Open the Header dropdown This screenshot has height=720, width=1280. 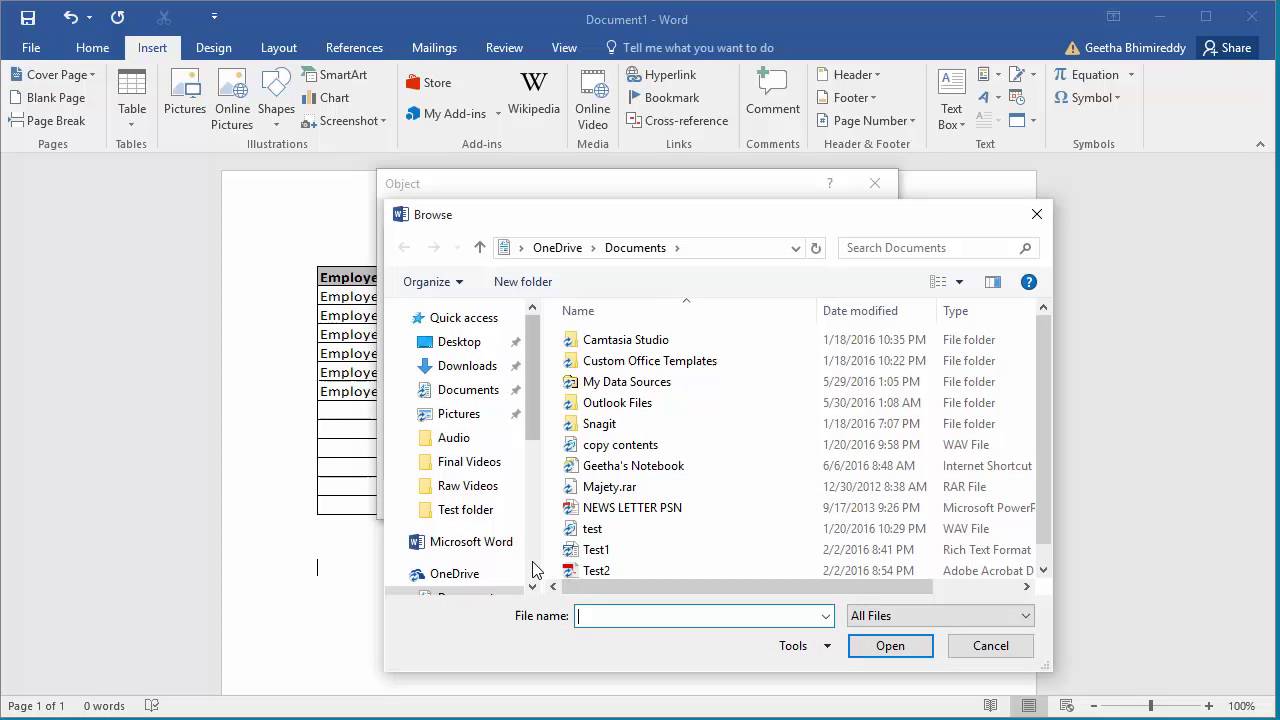coord(848,75)
